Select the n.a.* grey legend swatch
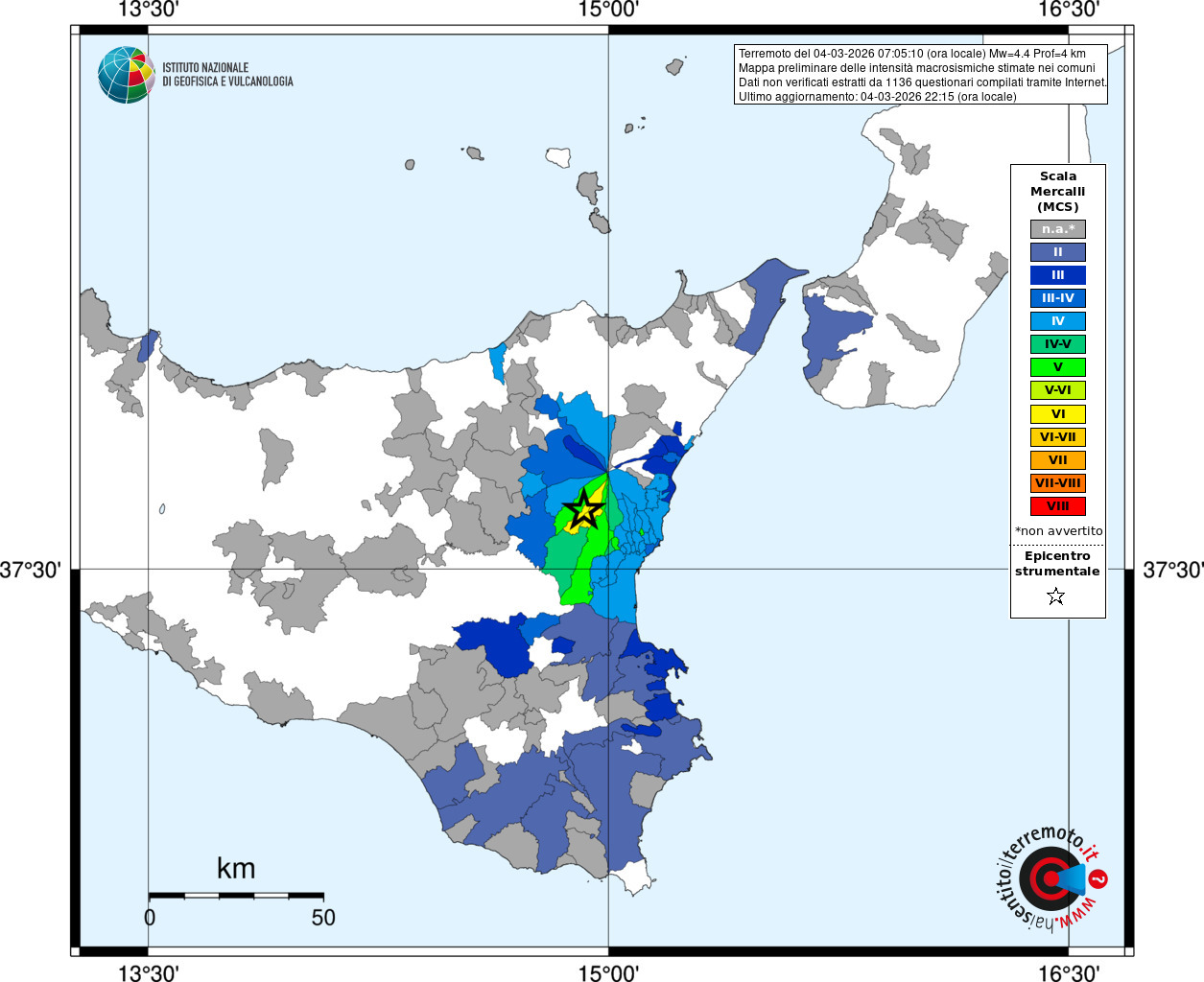Viewport: 1204px width, 982px height. point(1058,229)
